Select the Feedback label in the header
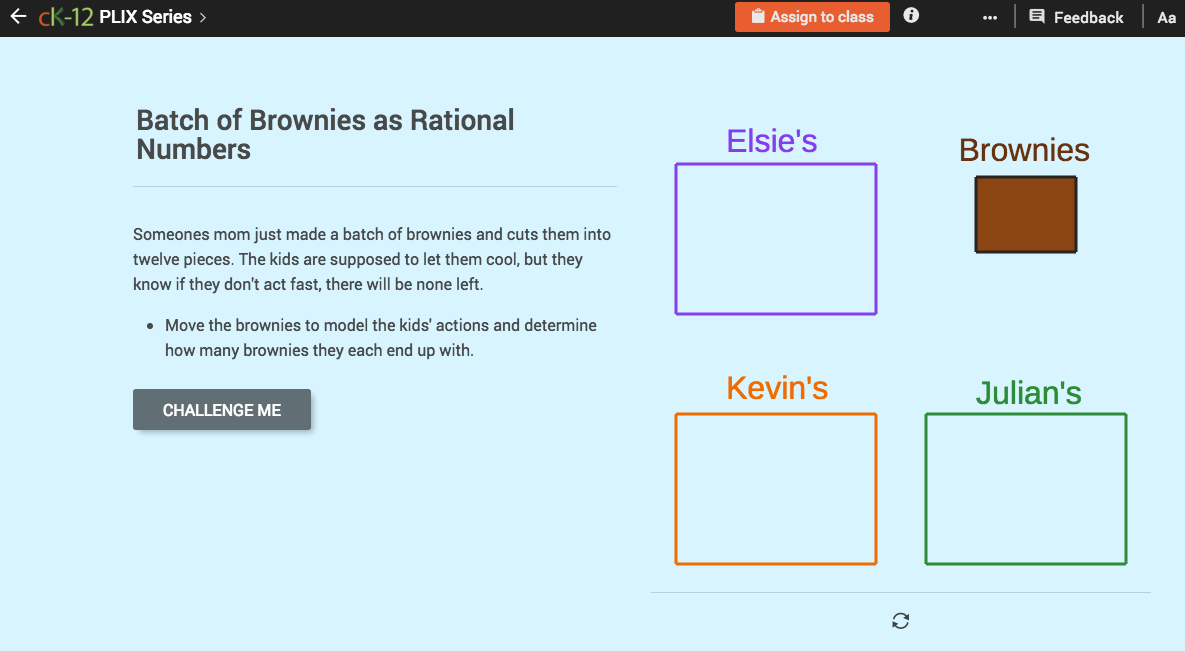The image size is (1185, 651). click(x=1088, y=16)
